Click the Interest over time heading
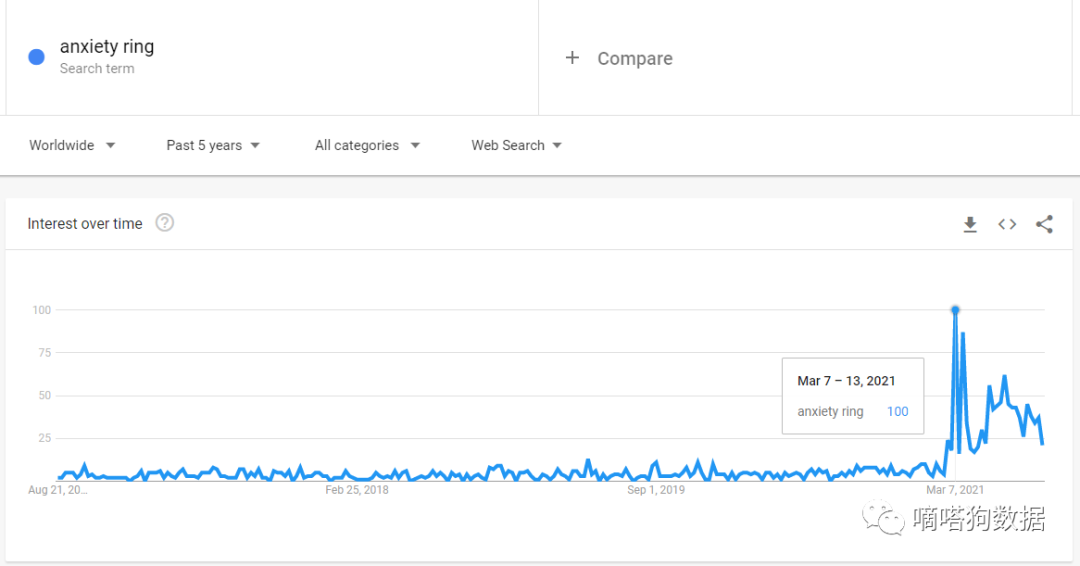 85,224
